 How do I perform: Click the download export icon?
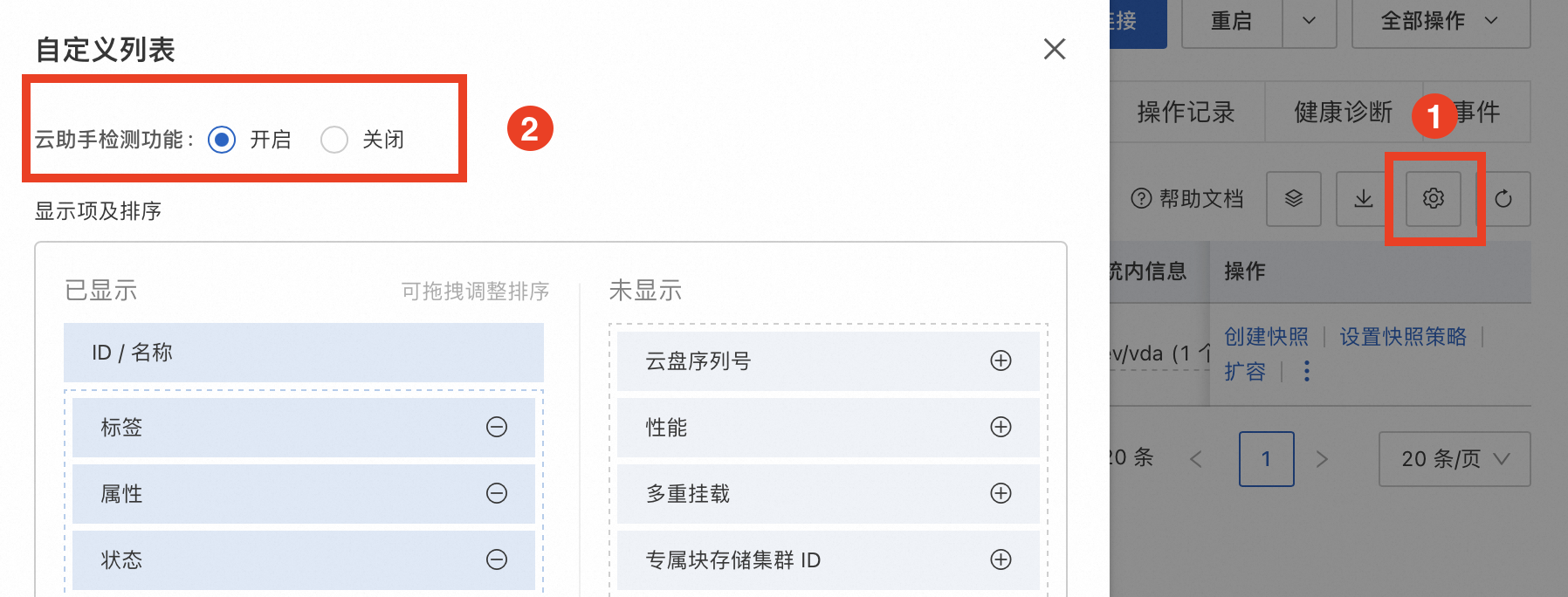pos(1363,199)
